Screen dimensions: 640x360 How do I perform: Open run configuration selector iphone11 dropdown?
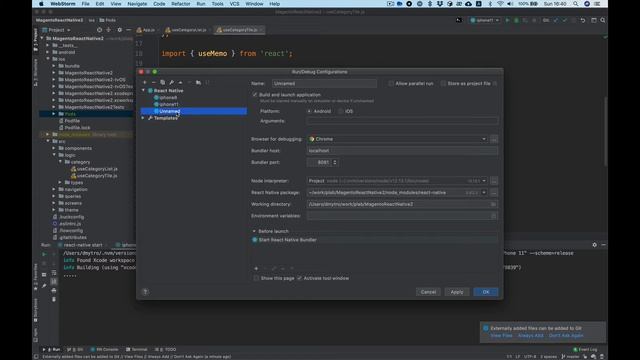point(485,20)
